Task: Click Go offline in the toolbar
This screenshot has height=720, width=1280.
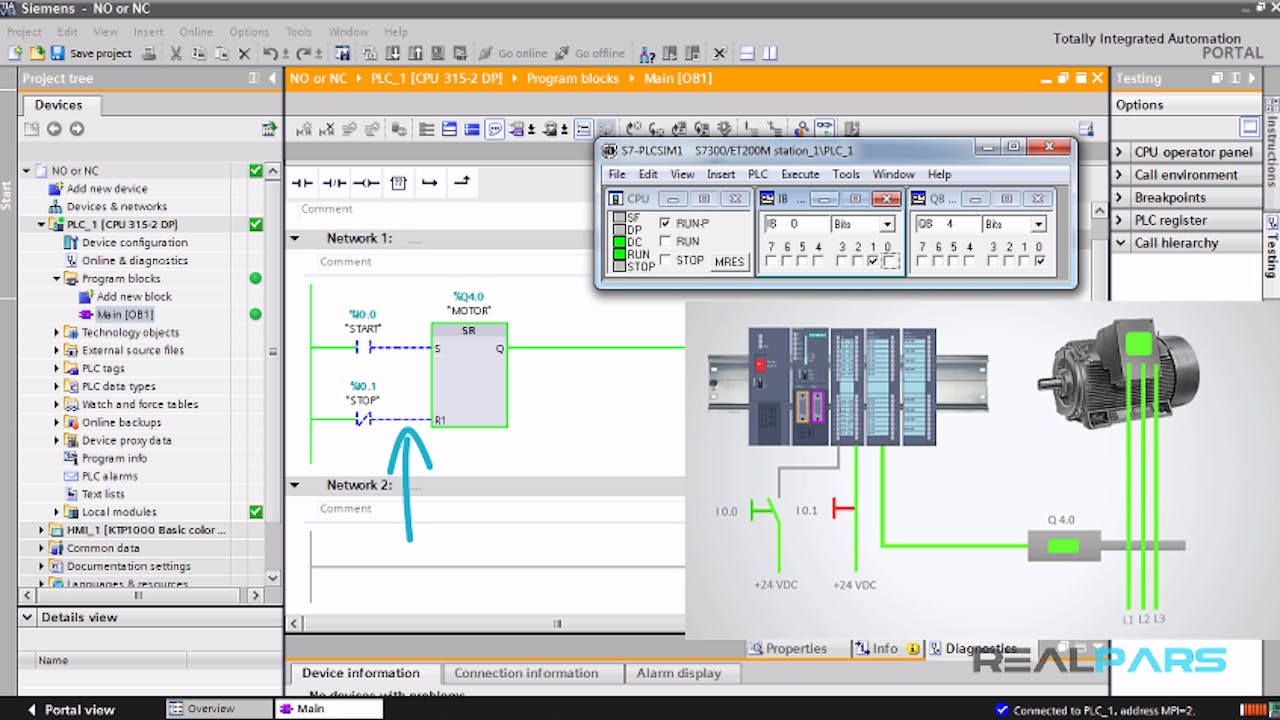Action: click(x=591, y=53)
